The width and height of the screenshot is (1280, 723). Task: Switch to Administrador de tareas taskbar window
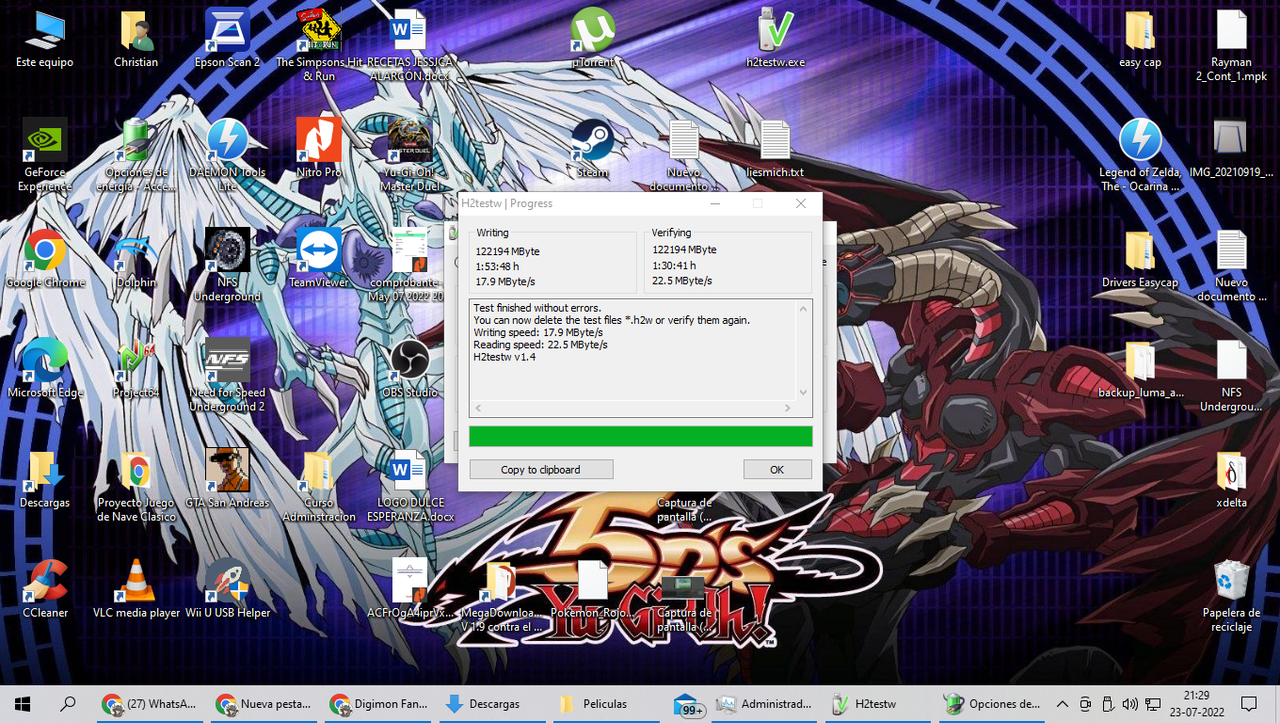pos(765,704)
